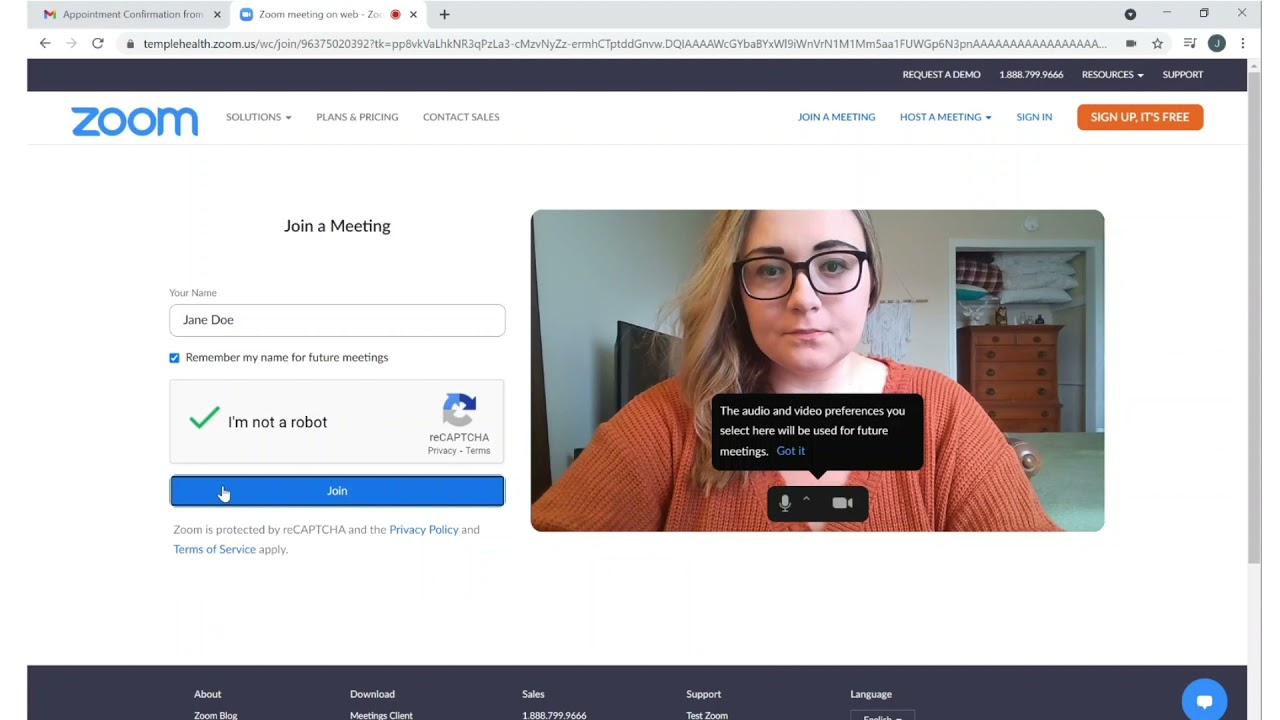Screen dimensions: 1280x720
Task: Expand the Solutions dropdown
Action: [x=258, y=117]
